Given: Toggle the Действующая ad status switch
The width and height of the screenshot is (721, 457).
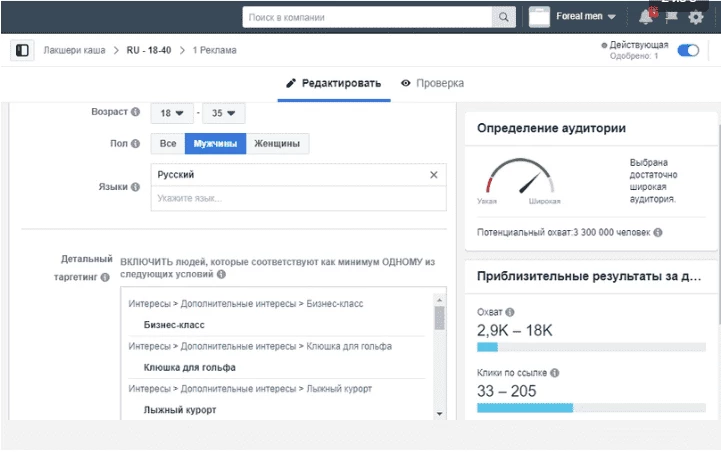Looking at the screenshot, I should point(688,50).
